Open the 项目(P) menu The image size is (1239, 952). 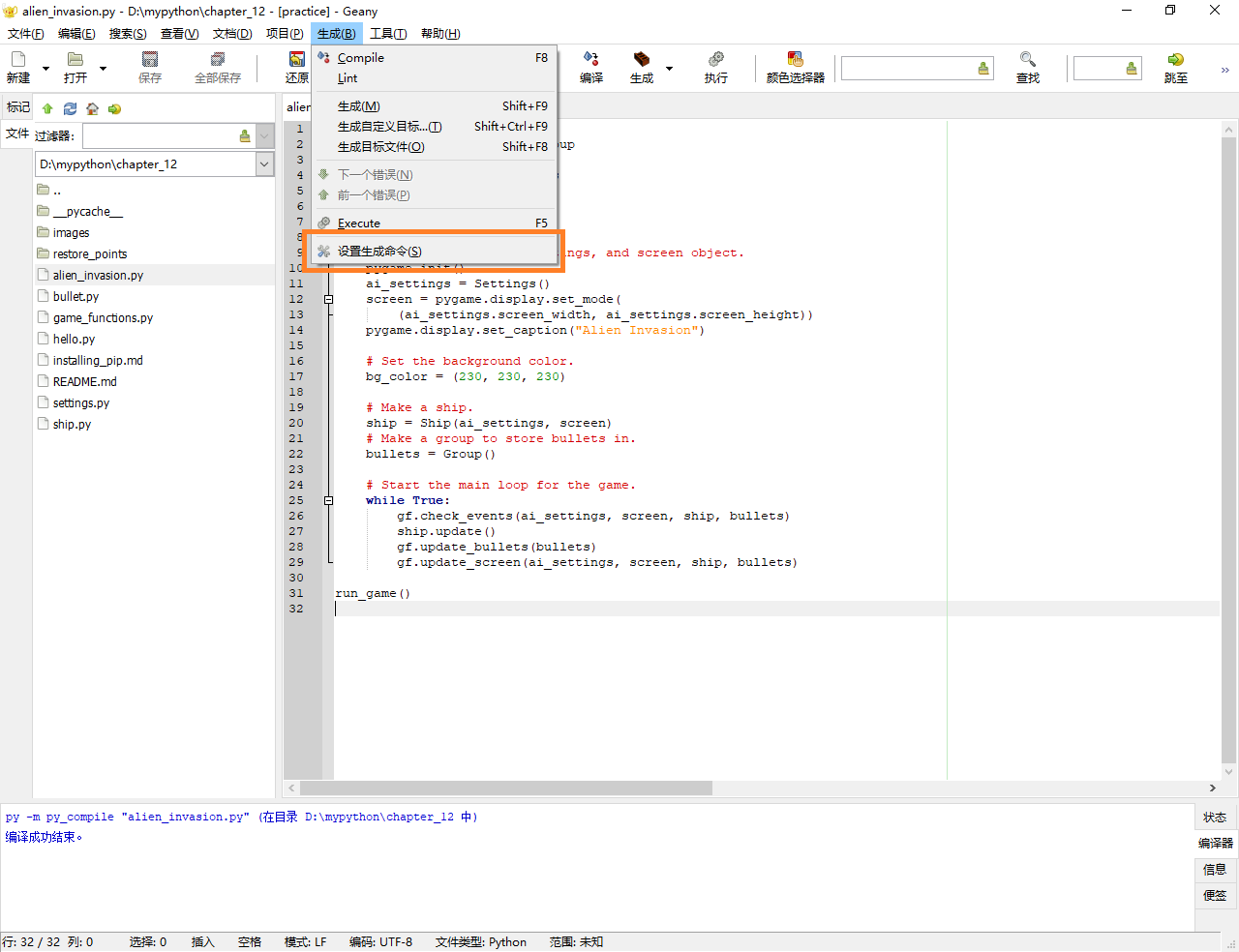click(x=285, y=34)
